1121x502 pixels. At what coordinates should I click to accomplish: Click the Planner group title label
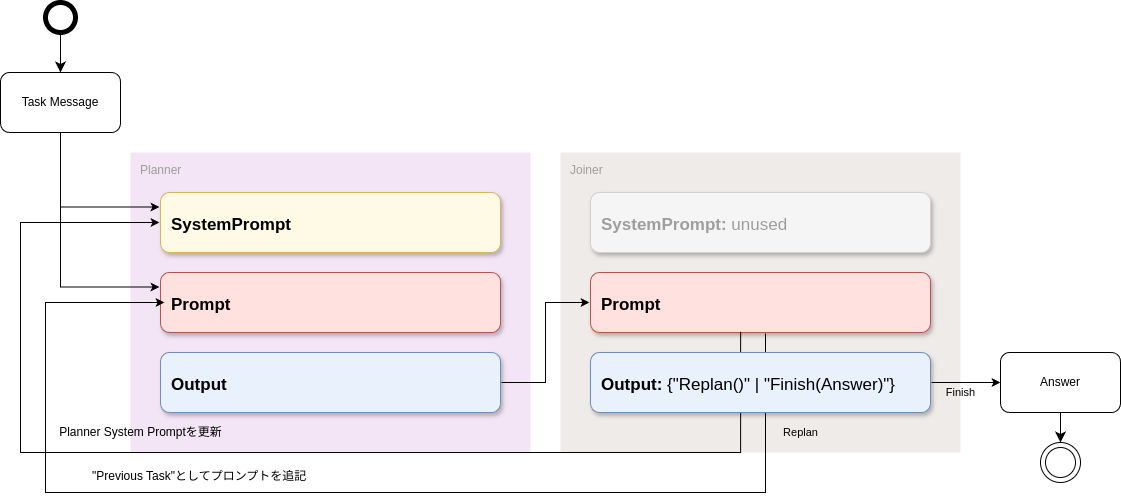click(160, 170)
